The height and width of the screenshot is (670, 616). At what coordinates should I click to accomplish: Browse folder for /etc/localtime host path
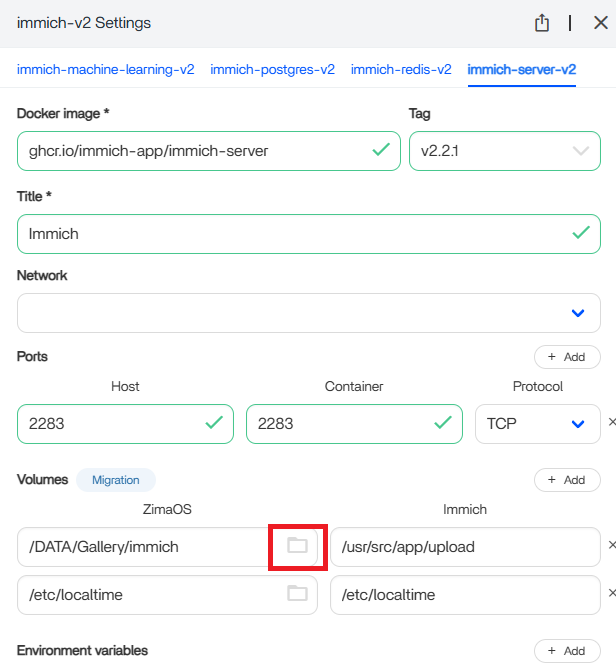coord(297,593)
